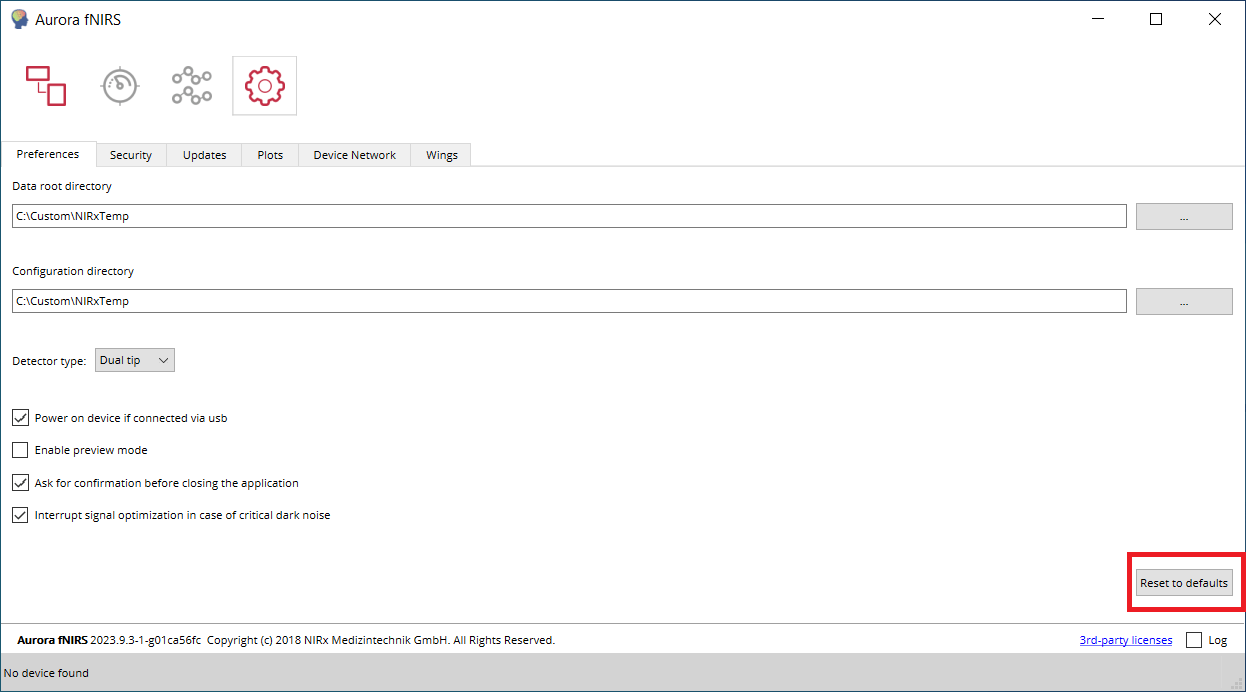Open the Updates tab

[x=205, y=155]
